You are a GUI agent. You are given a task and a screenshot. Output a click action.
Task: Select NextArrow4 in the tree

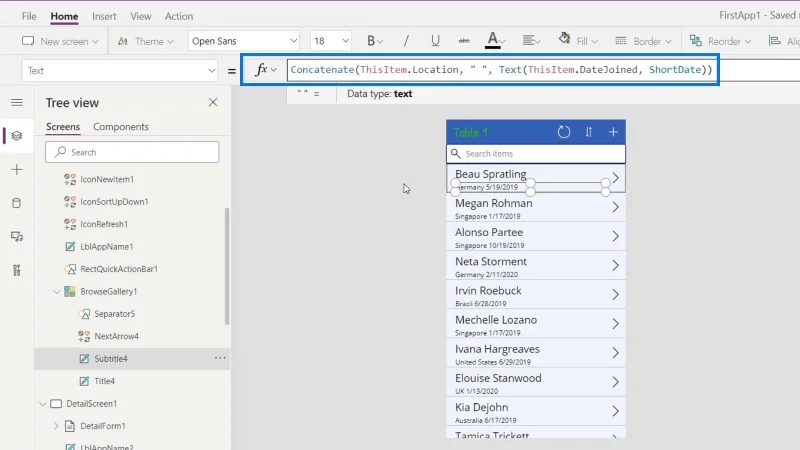(116, 336)
